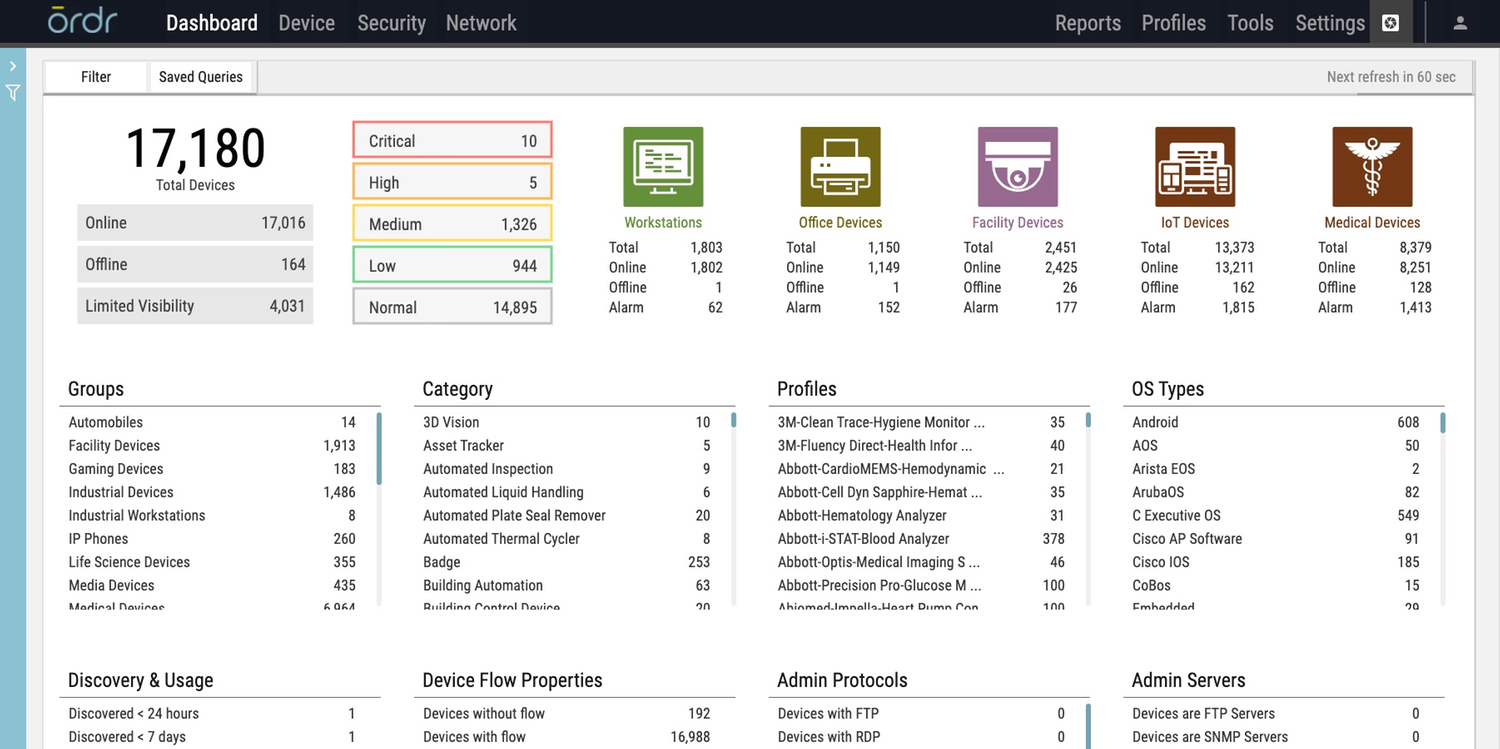The height and width of the screenshot is (749, 1500).
Task: Click the Critical severity filter box
Action: 452,140
